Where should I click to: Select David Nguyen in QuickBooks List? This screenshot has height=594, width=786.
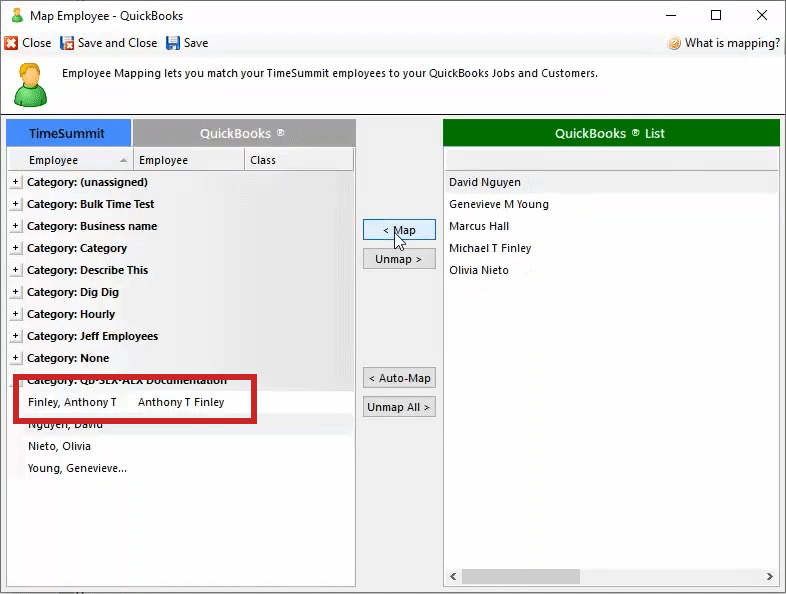point(611,182)
